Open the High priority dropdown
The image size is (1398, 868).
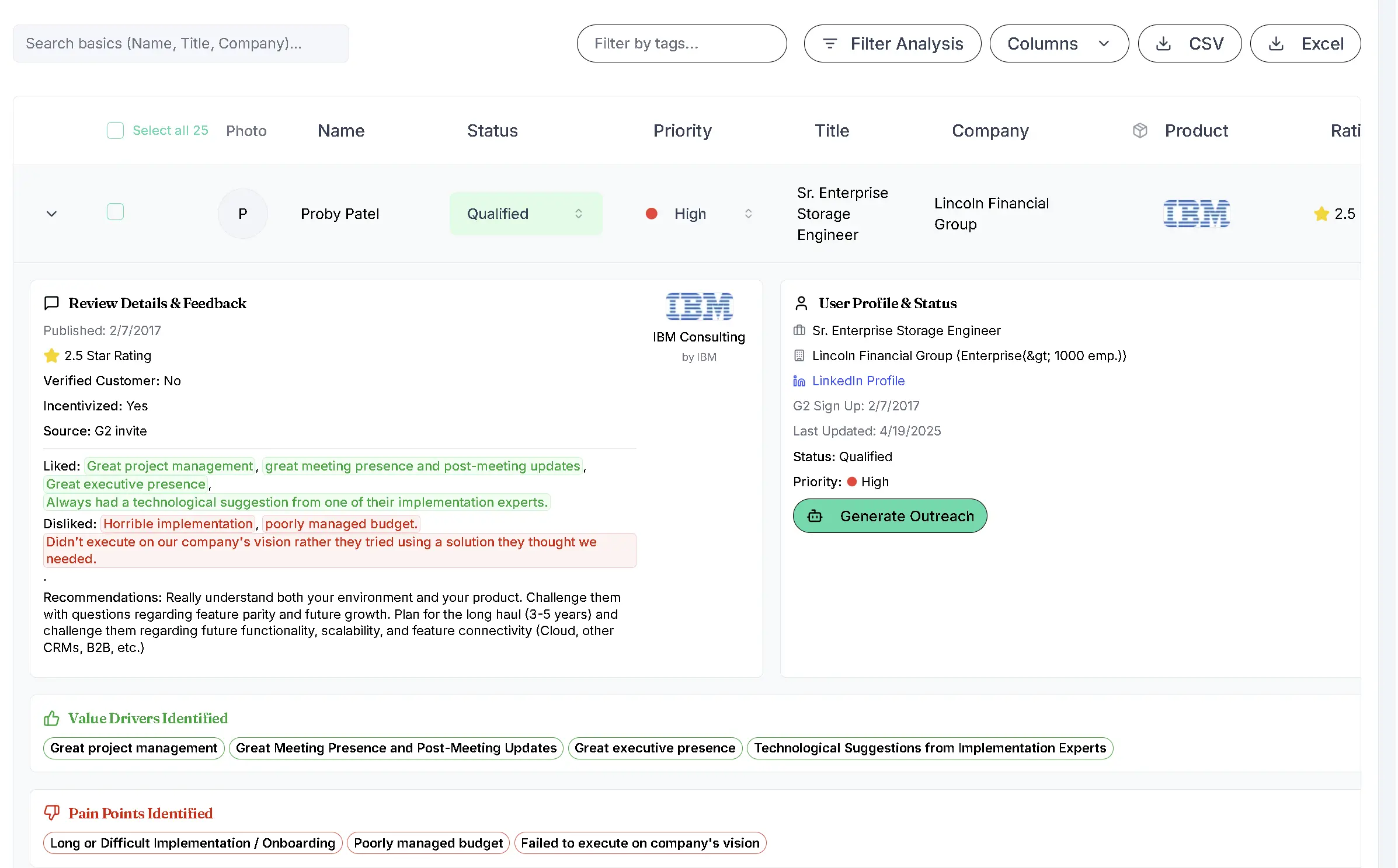698,214
